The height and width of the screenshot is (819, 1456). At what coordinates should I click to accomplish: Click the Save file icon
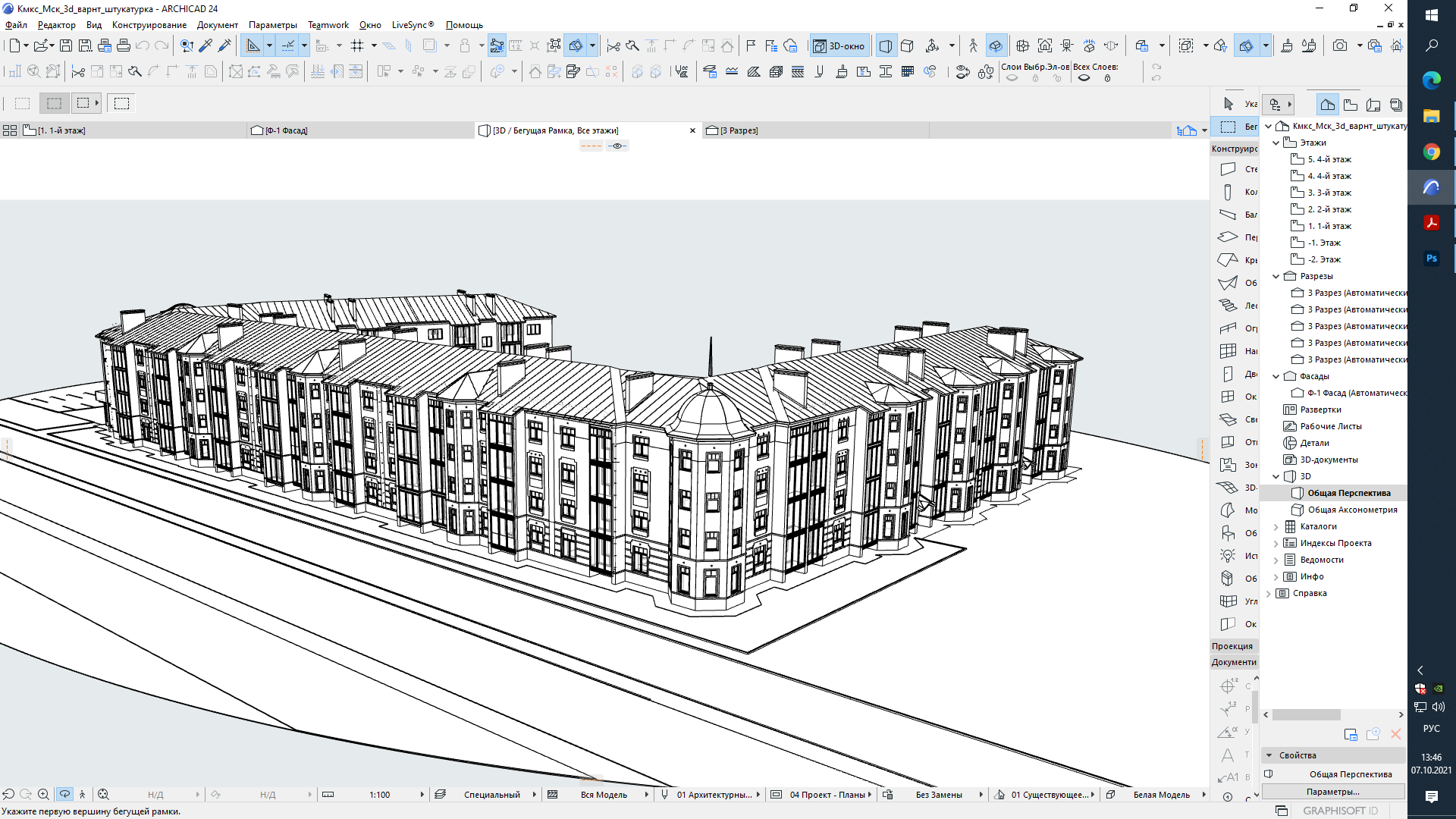[x=66, y=45]
